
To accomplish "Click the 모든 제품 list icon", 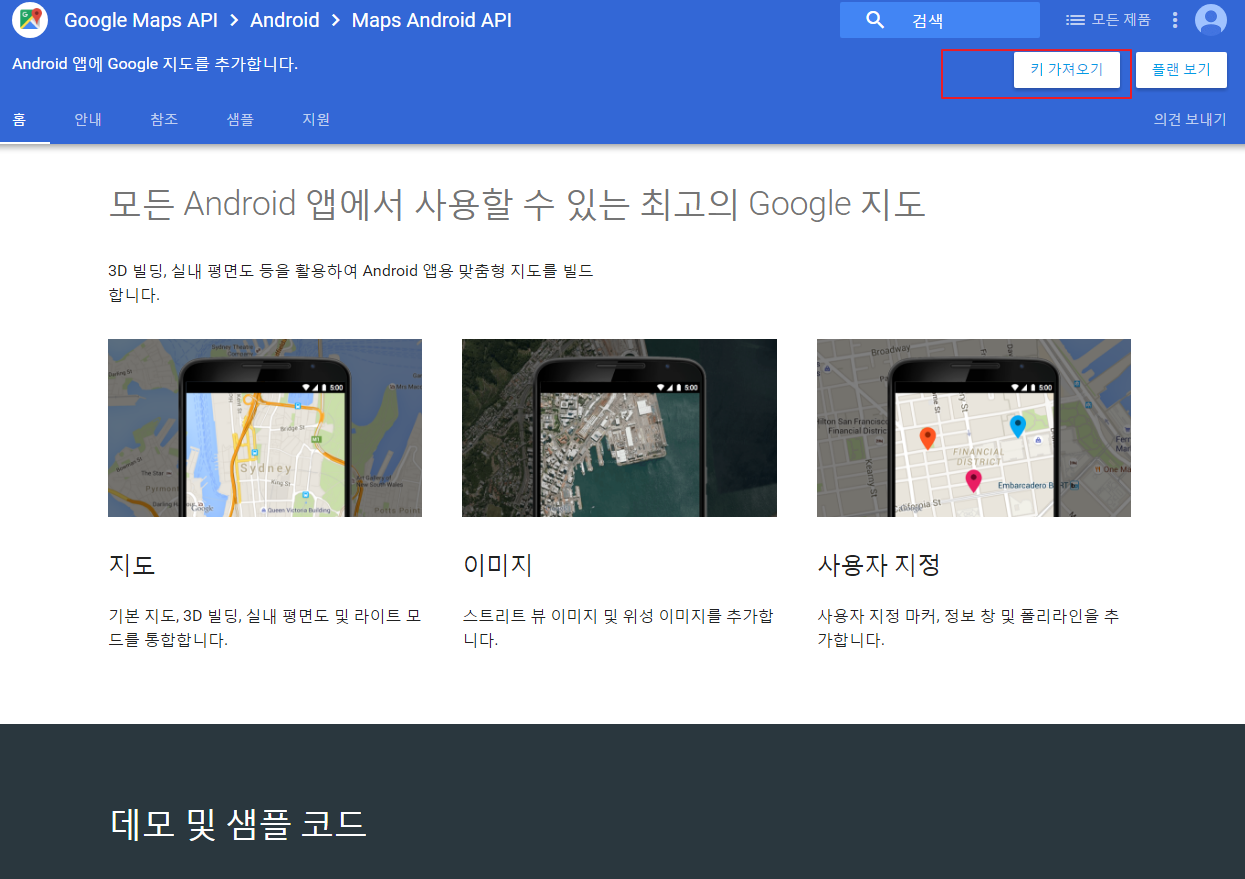I will click(x=1076, y=20).
